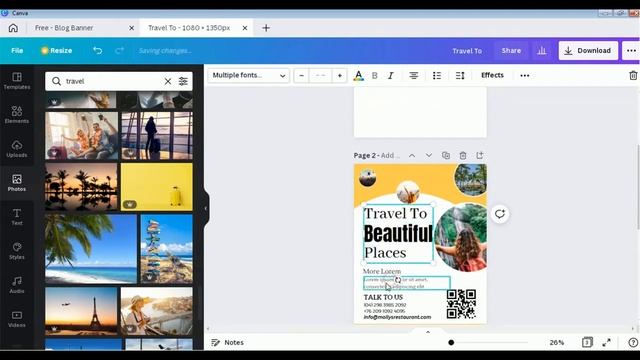Open the Text panel
This screenshot has height=360, width=640.
pyautogui.click(x=17, y=217)
